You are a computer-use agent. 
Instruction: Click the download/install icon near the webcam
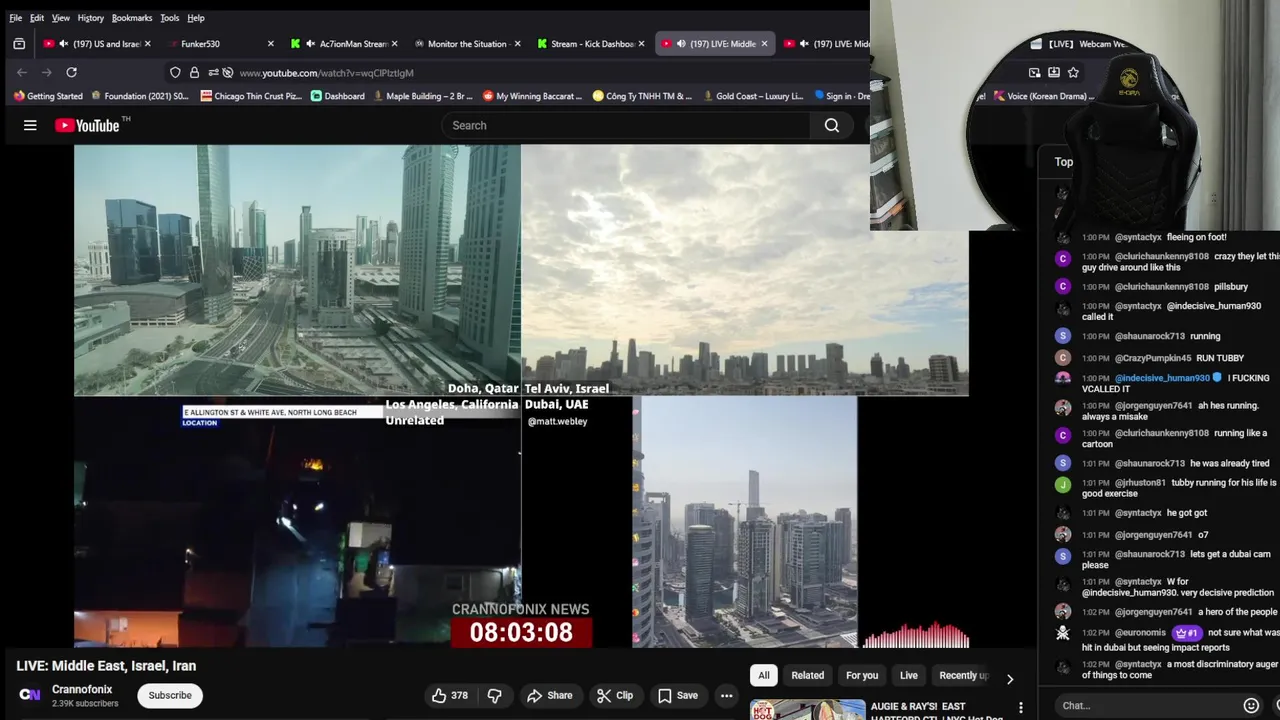coord(1053,72)
